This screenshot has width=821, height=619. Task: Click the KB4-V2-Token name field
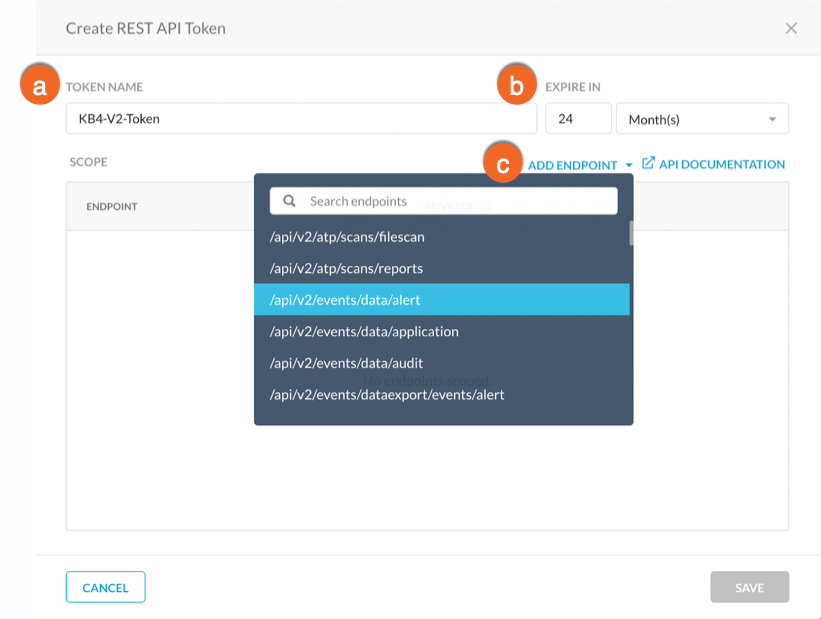(300, 118)
